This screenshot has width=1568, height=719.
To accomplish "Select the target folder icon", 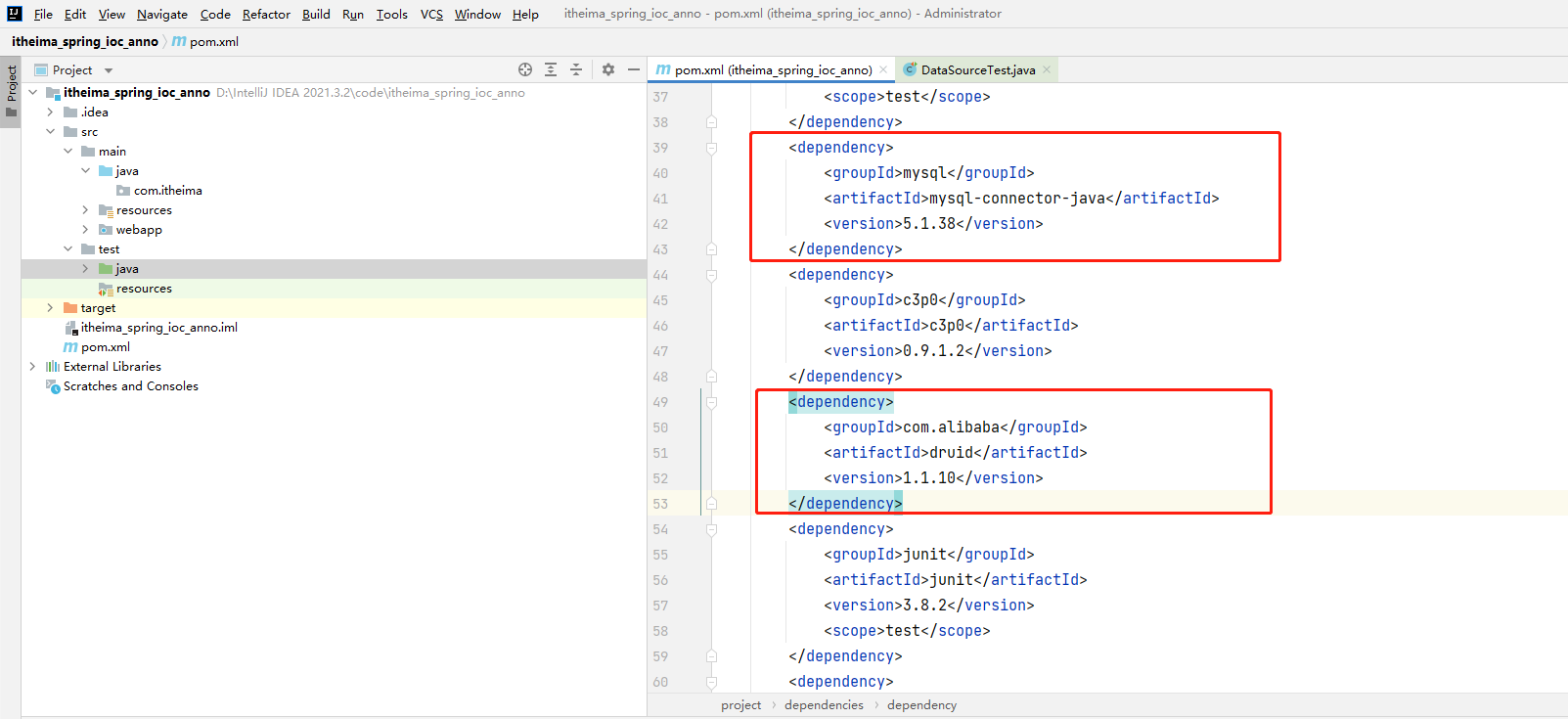I will [70, 308].
